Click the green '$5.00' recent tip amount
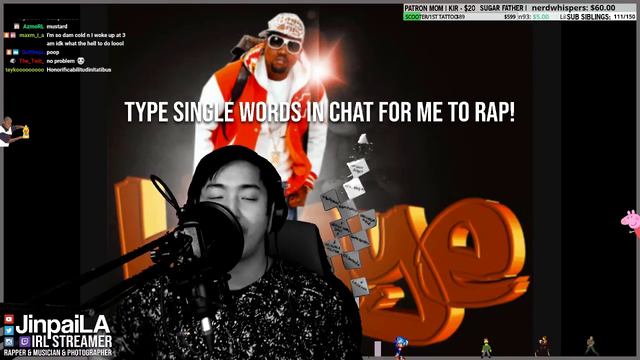The image size is (640, 360). tap(541, 17)
